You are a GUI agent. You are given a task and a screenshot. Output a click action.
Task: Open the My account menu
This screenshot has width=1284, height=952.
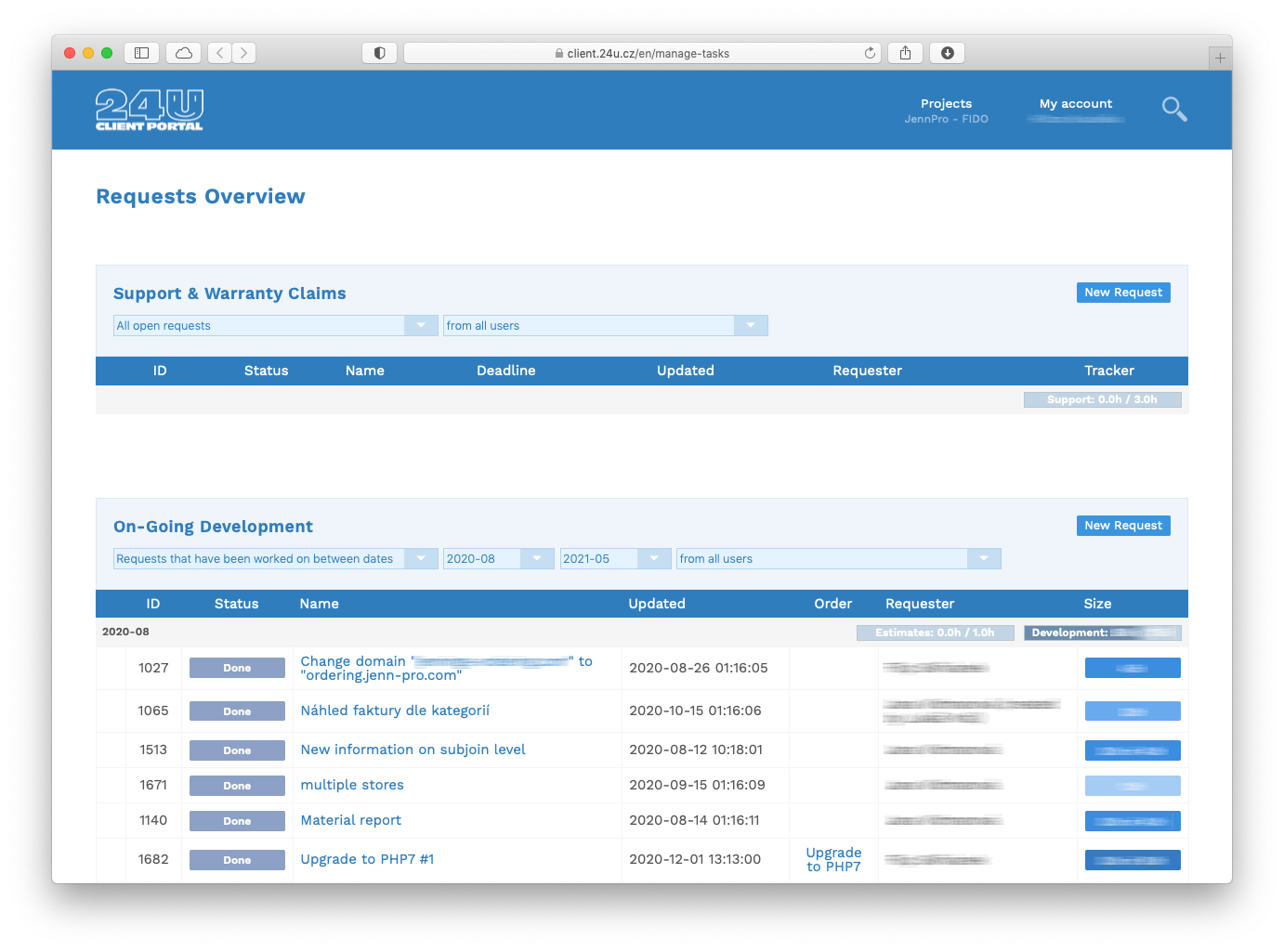(1076, 103)
